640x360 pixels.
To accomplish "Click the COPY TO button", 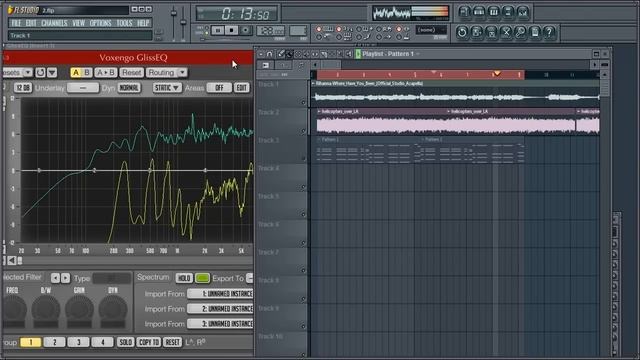I will [149, 342].
